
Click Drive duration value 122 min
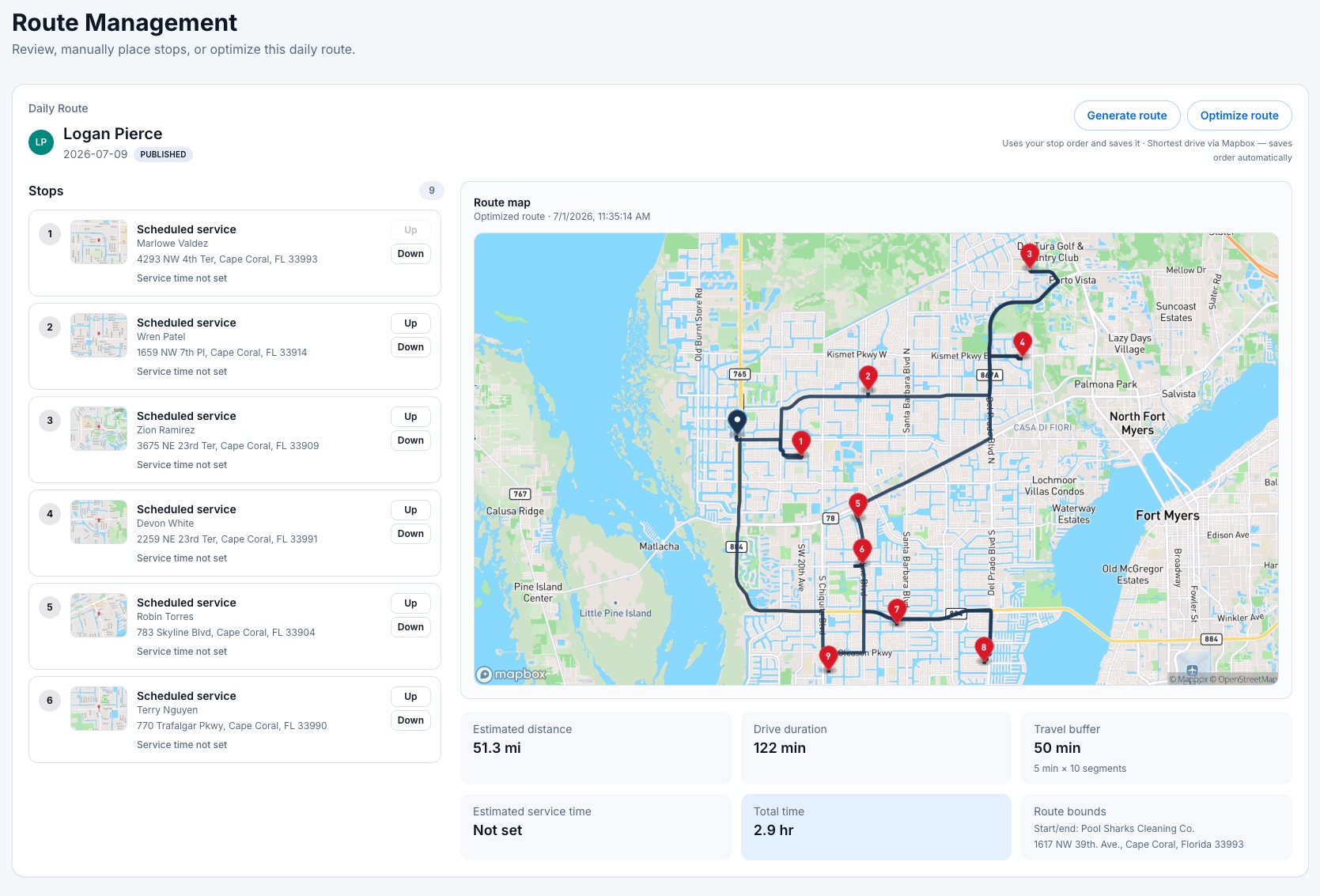779,748
